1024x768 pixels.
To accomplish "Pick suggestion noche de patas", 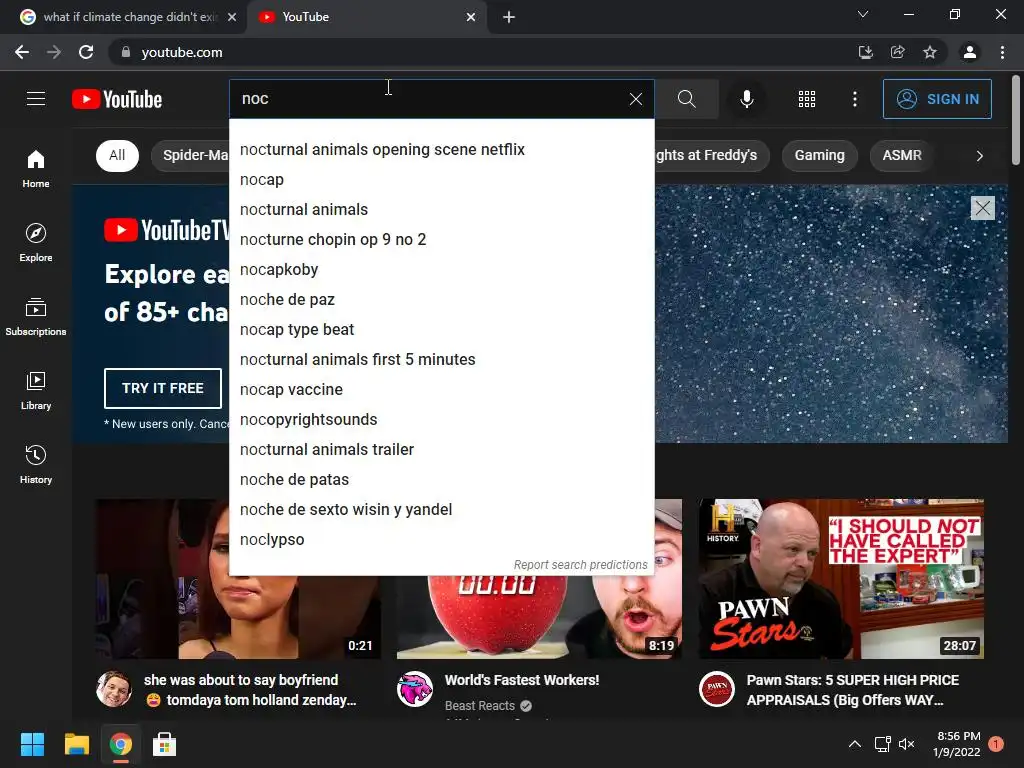I will click(x=441, y=480).
